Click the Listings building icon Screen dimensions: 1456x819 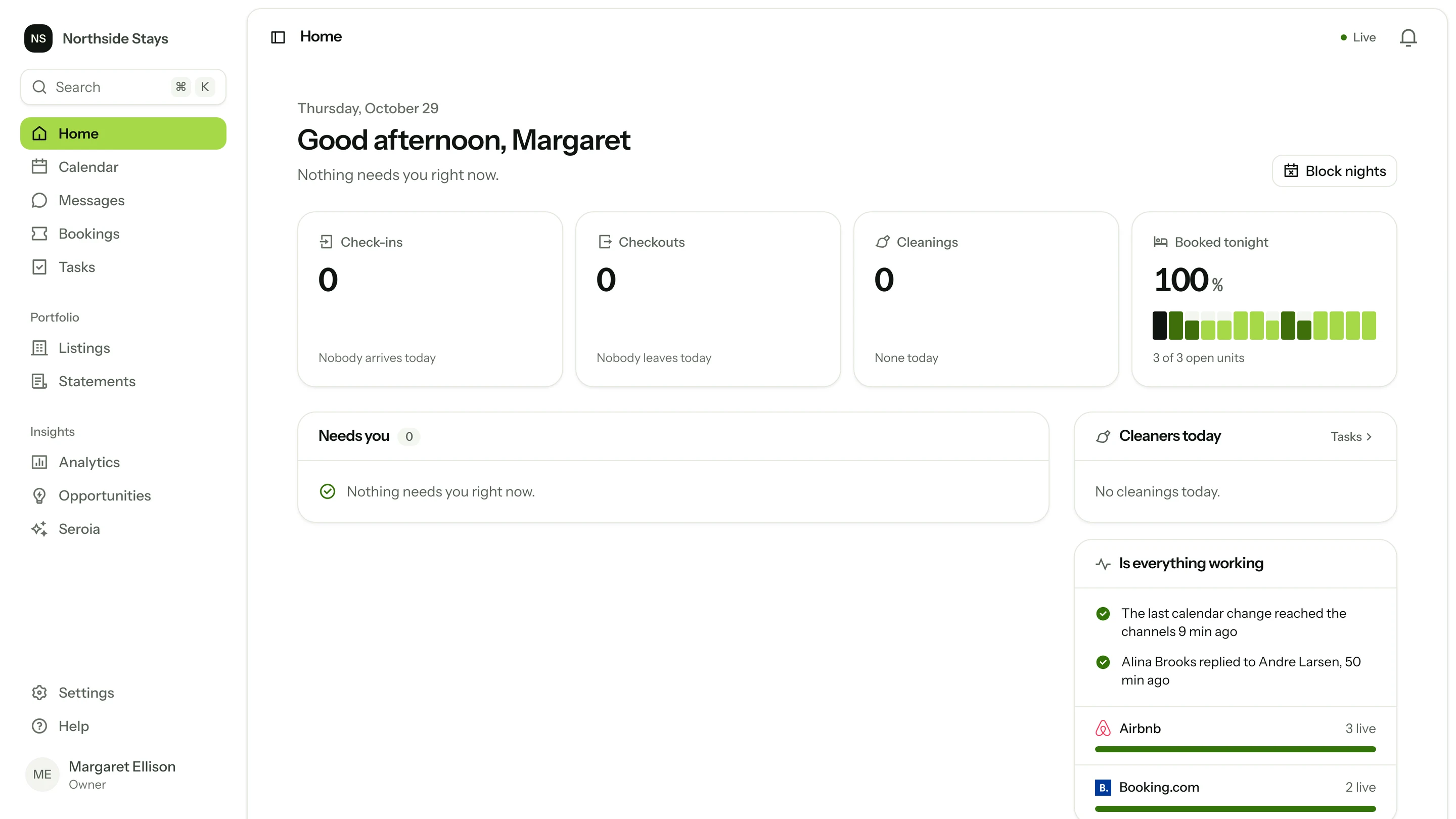39,348
